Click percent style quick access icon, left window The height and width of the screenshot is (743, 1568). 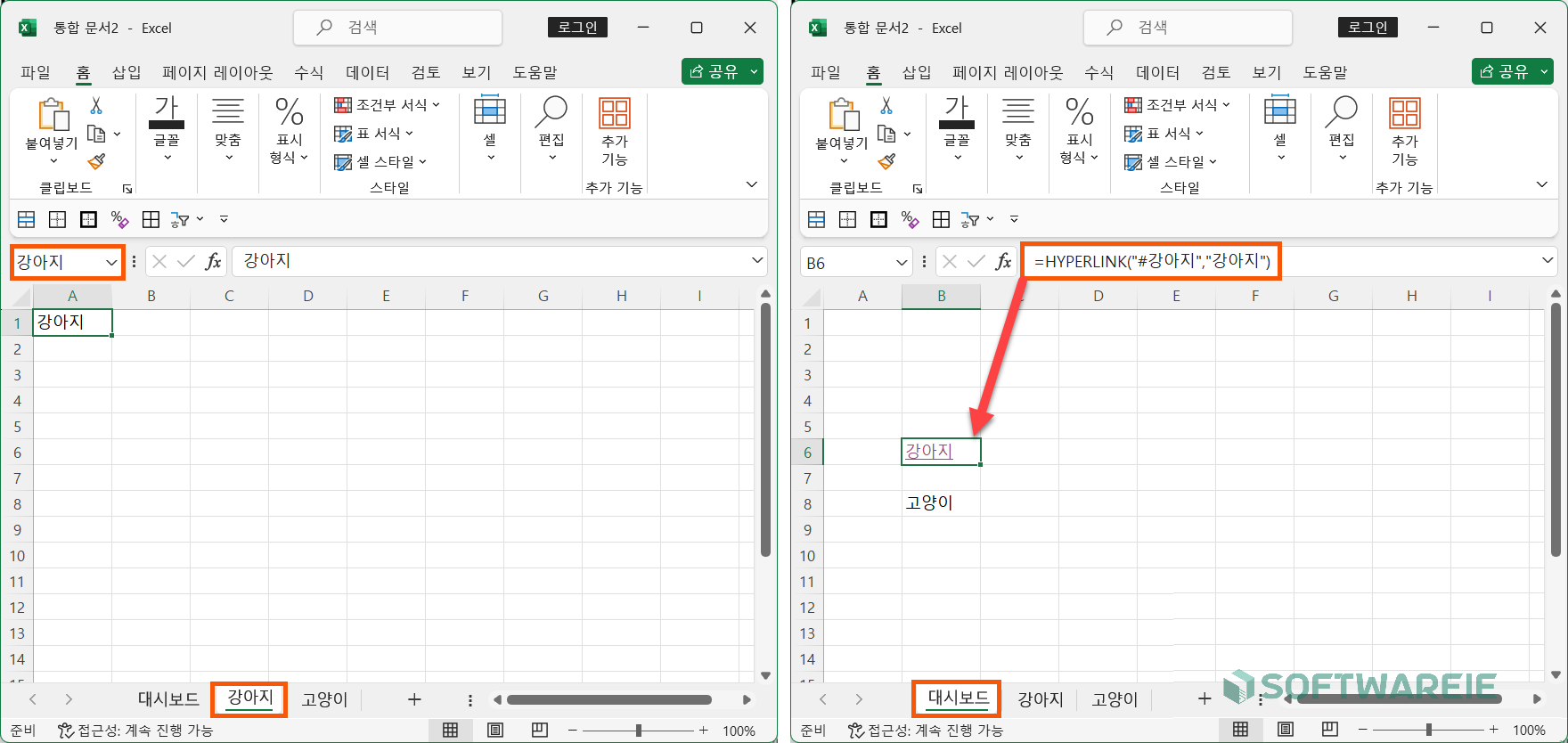pos(119,219)
